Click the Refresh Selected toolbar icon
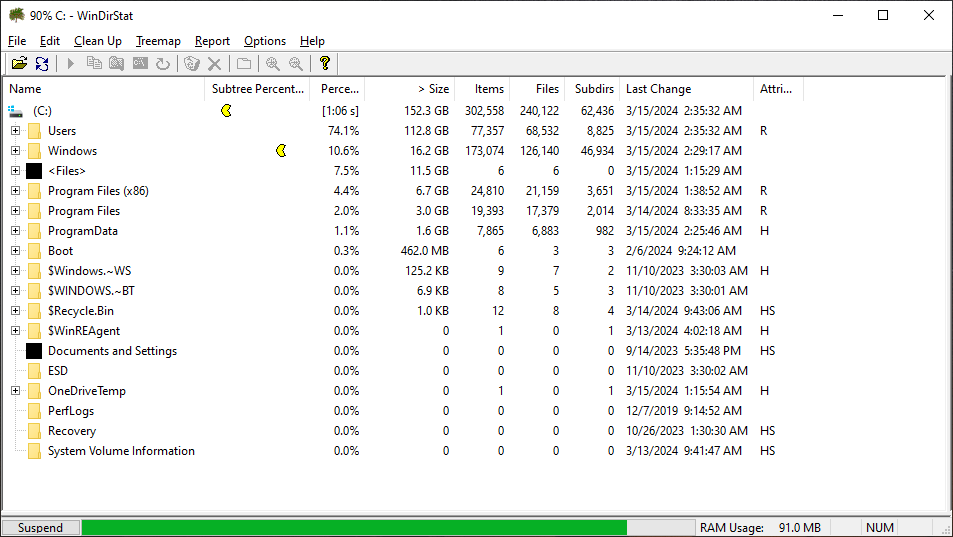 162,63
